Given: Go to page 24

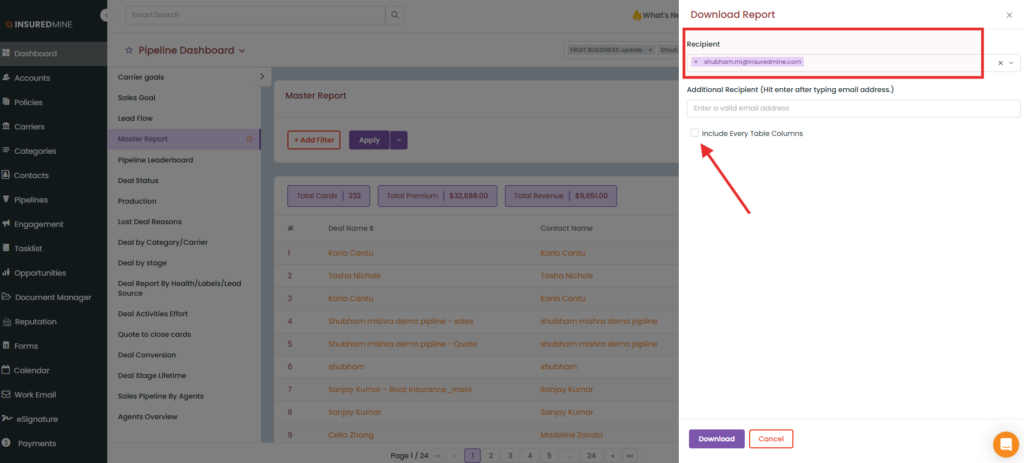Looking at the screenshot, I should tap(591, 456).
